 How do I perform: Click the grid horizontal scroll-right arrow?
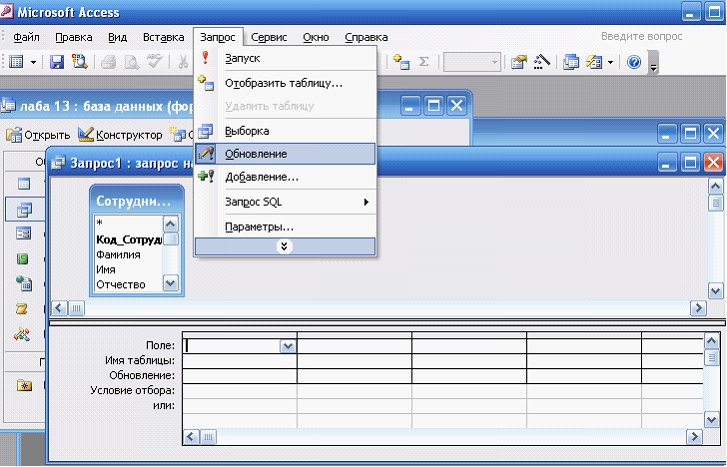click(x=694, y=437)
